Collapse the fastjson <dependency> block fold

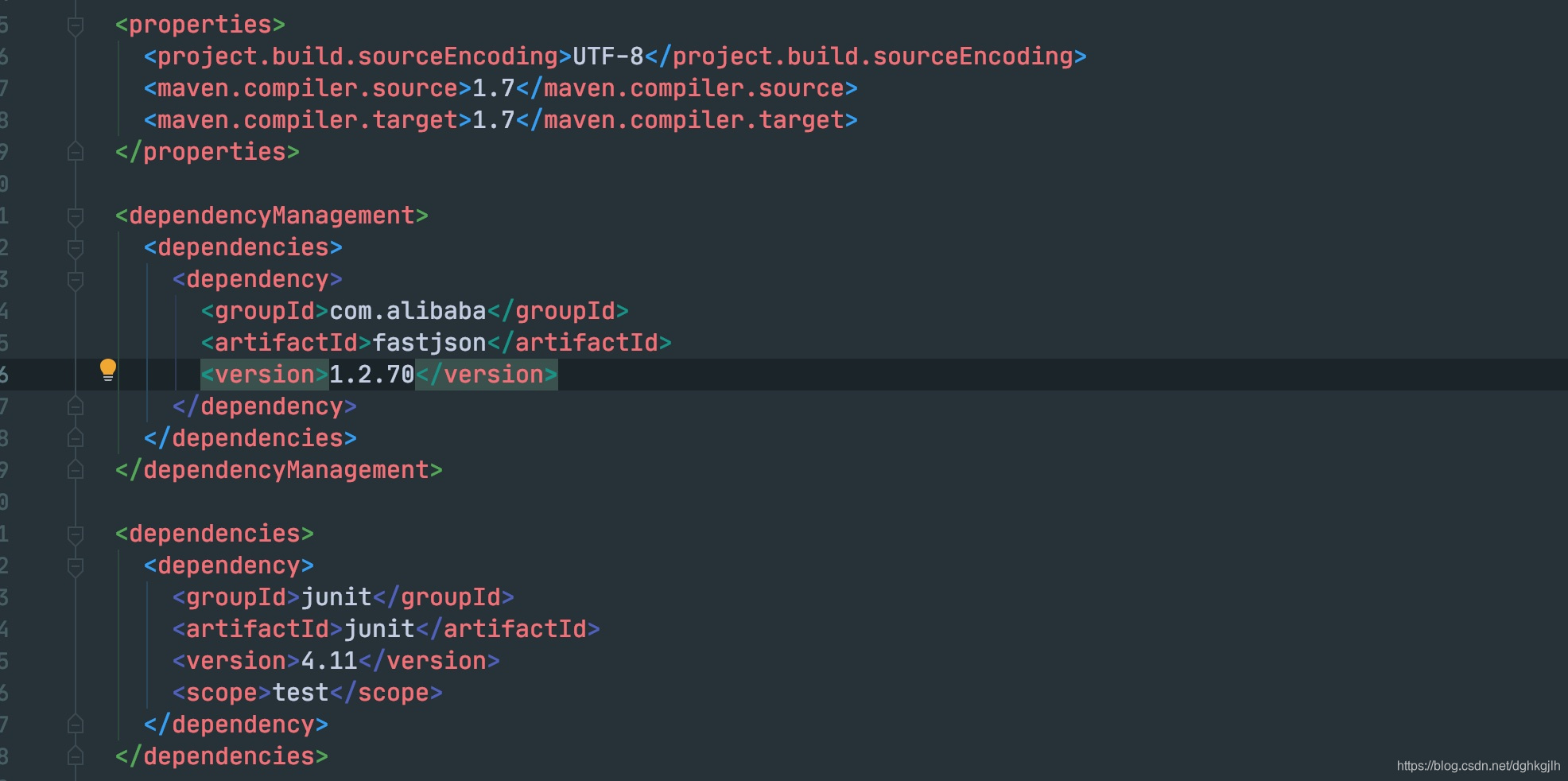point(76,280)
